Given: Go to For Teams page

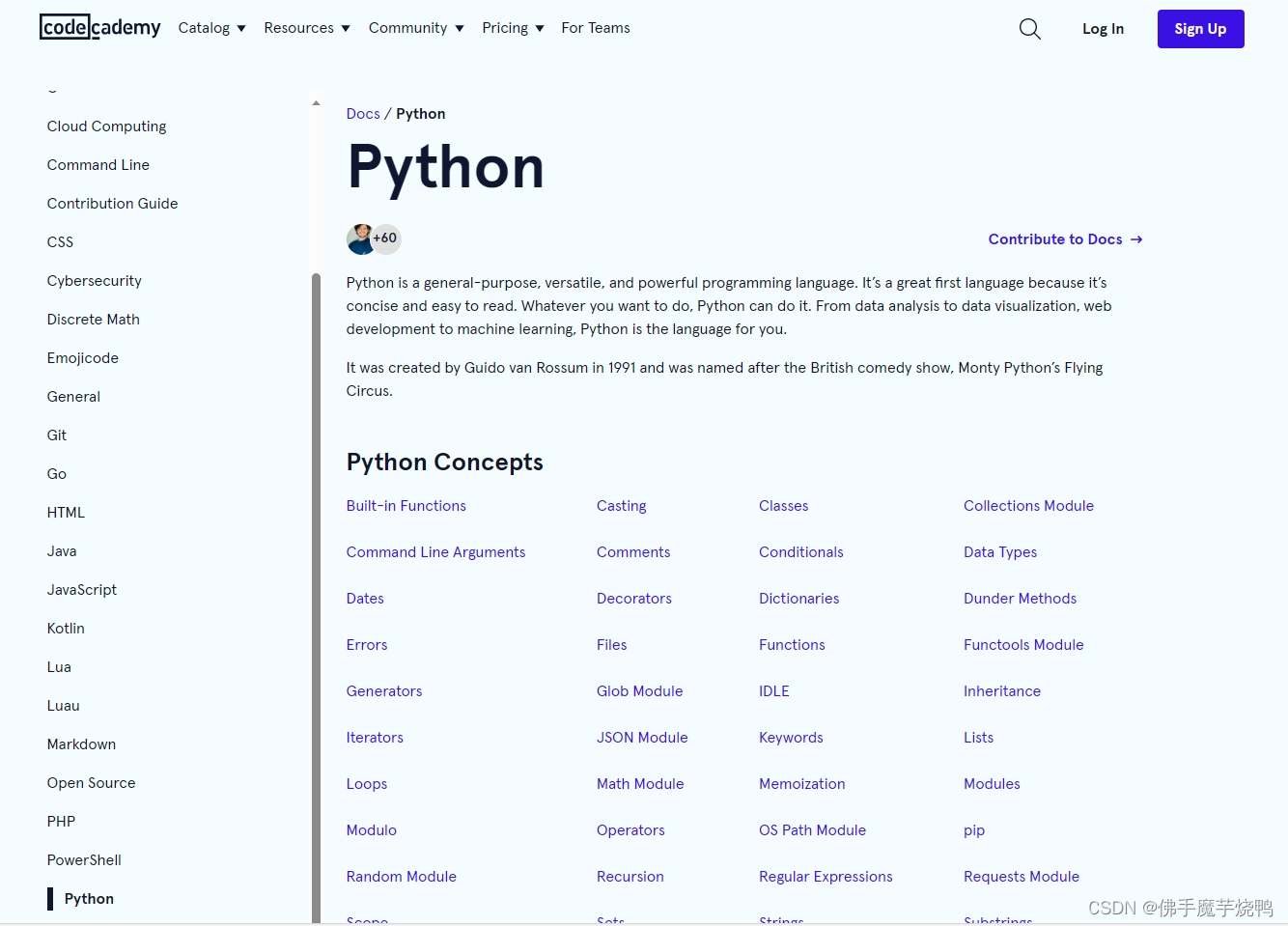Looking at the screenshot, I should point(596,28).
